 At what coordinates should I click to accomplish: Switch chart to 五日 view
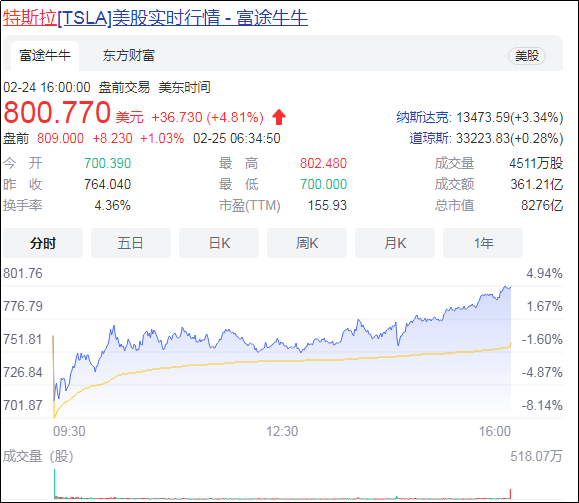pos(131,243)
